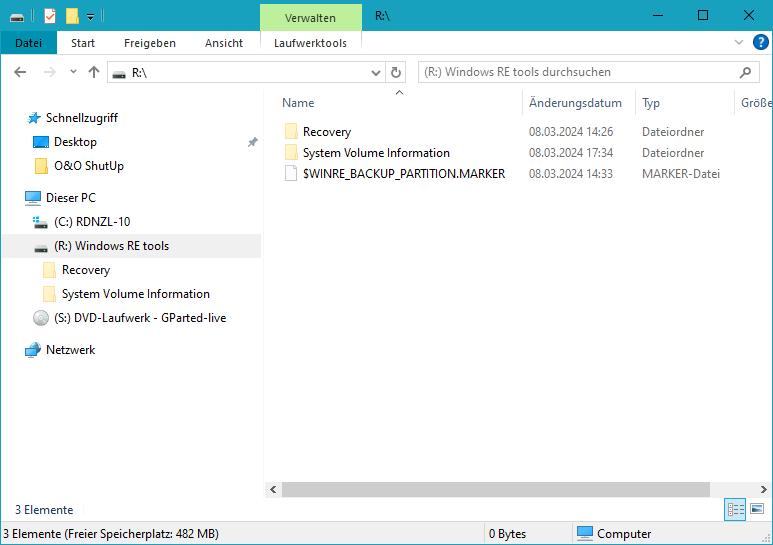Sort by the Name column header
Screen dimensions: 773x545
pyautogui.click(x=298, y=102)
